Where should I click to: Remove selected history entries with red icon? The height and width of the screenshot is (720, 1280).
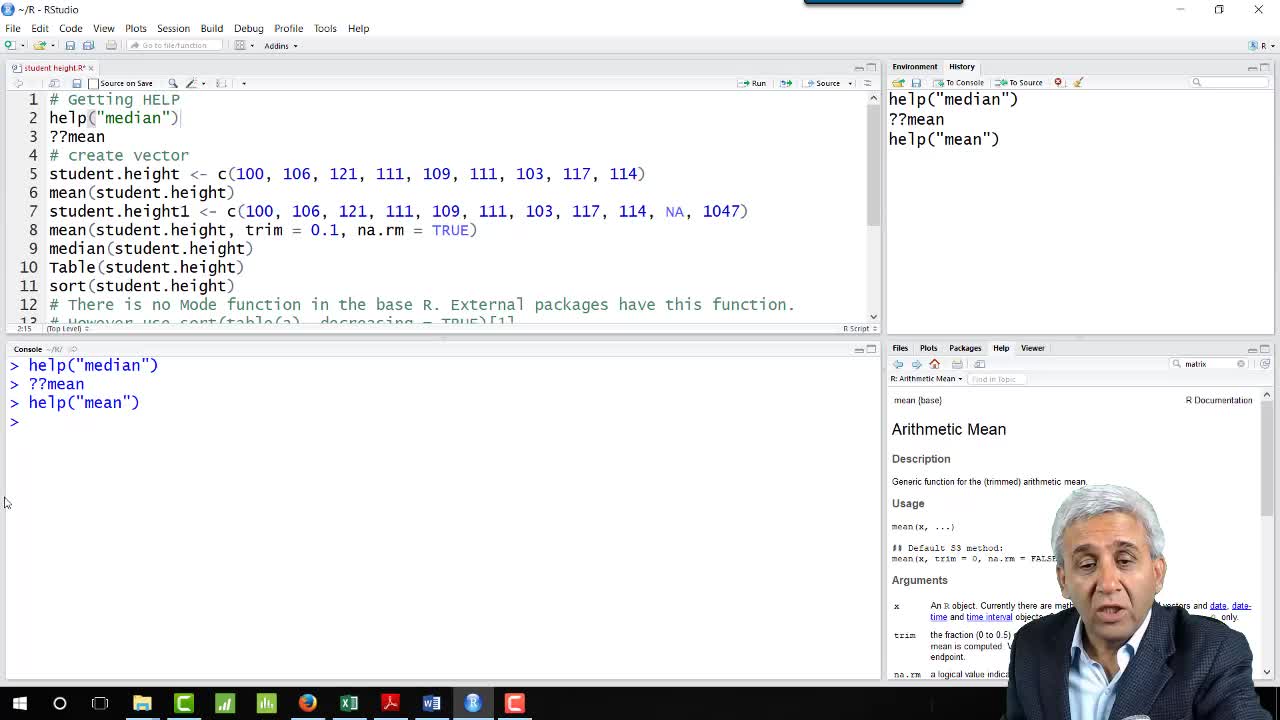coord(1058,82)
